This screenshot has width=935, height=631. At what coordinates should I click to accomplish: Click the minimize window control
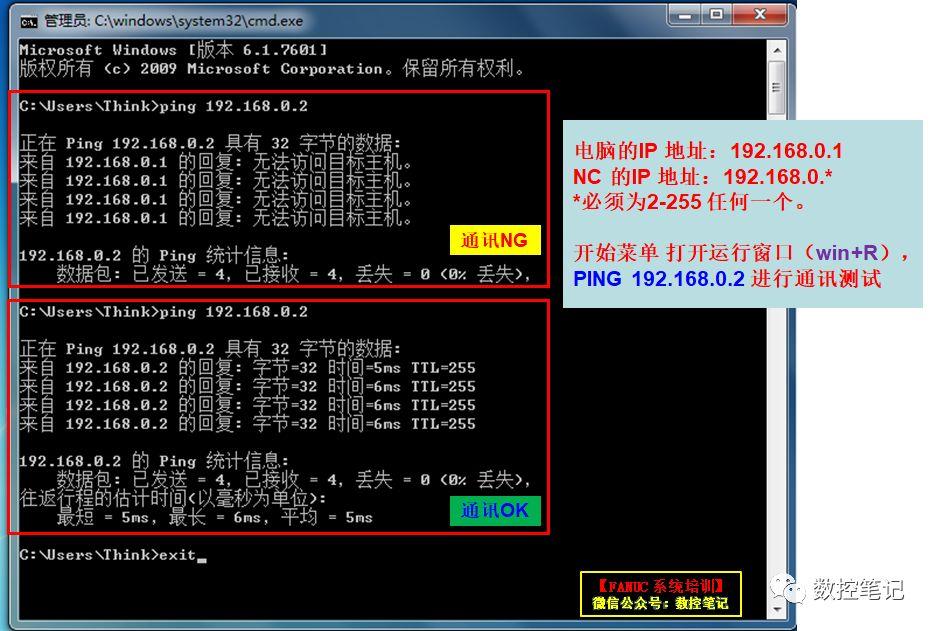pyautogui.click(x=685, y=15)
